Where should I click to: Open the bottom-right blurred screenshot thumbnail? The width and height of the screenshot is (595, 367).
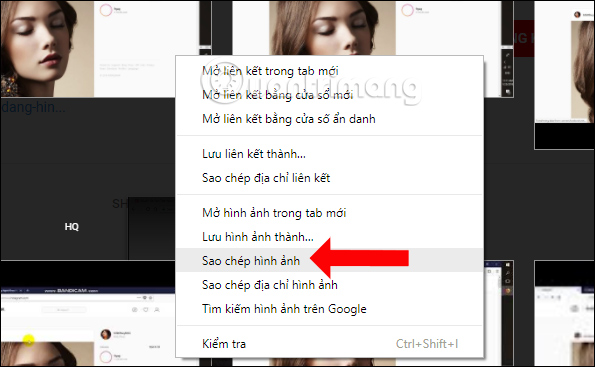pyautogui.click(x=565, y=313)
